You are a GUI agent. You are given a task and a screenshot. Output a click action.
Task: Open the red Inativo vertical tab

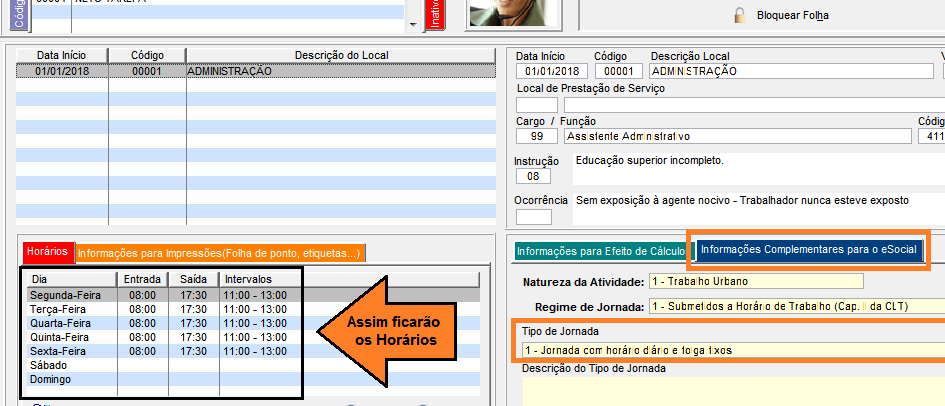433,13
